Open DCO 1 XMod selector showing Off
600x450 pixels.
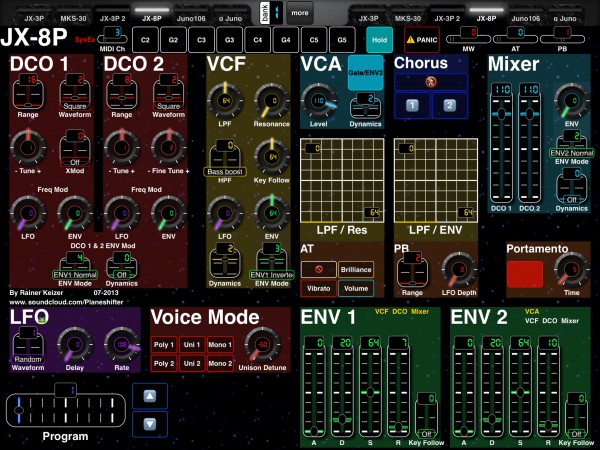pyautogui.click(x=75, y=148)
